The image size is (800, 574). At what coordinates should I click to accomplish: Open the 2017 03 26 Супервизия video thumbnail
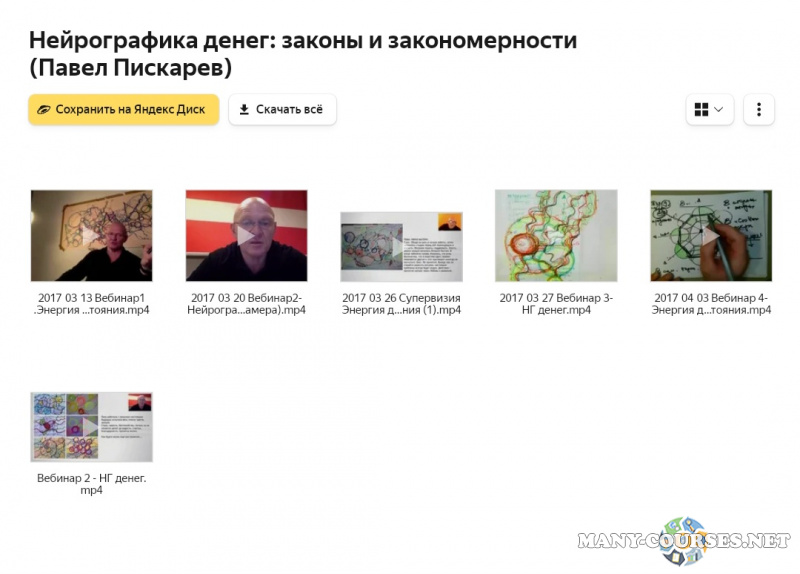[401, 246]
